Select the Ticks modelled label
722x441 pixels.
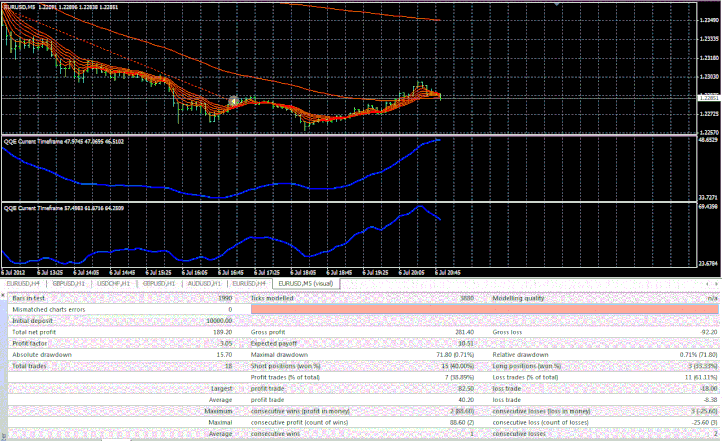(x=272, y=298)
